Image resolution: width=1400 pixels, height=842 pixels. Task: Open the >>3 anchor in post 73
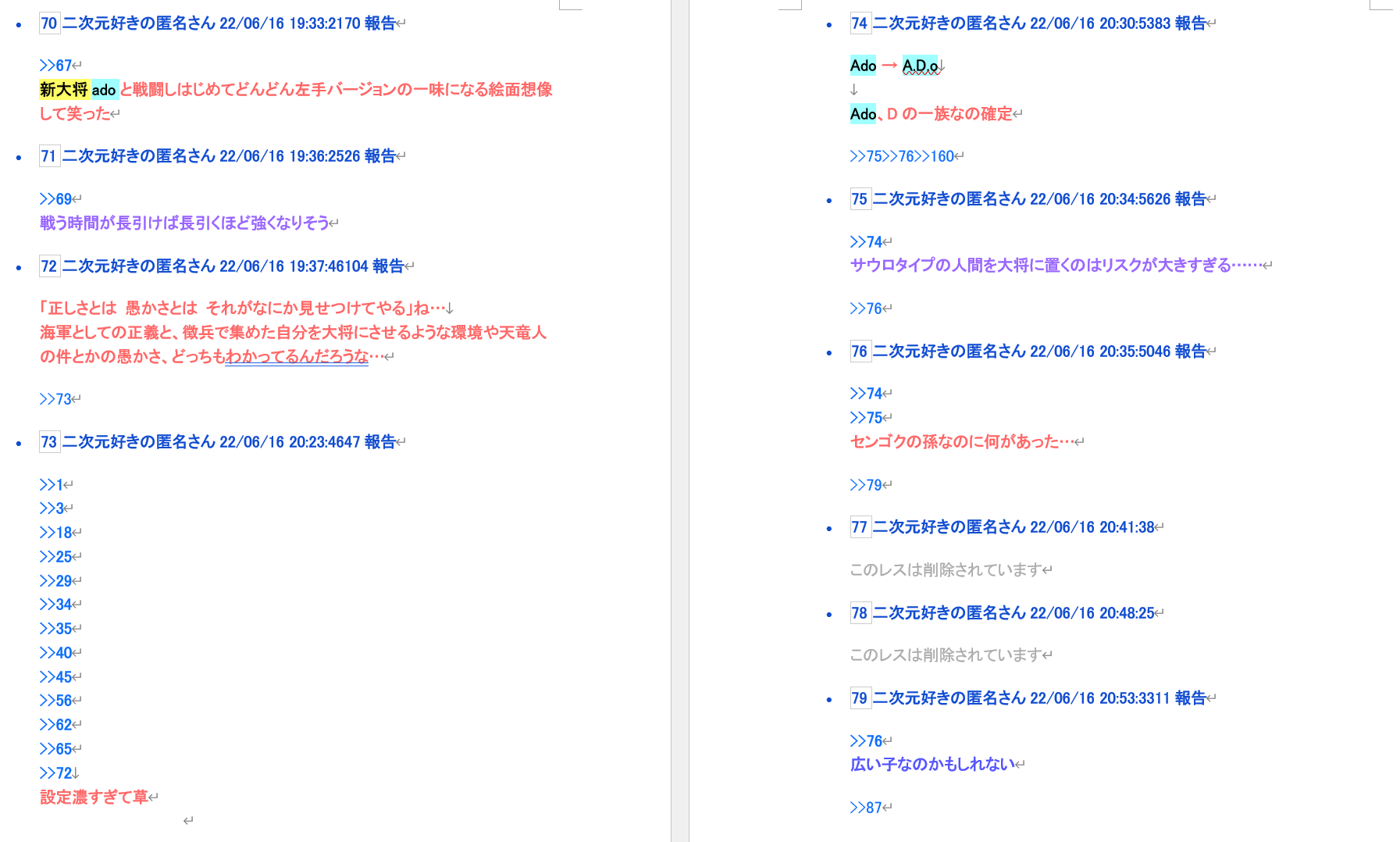[52, 508]
